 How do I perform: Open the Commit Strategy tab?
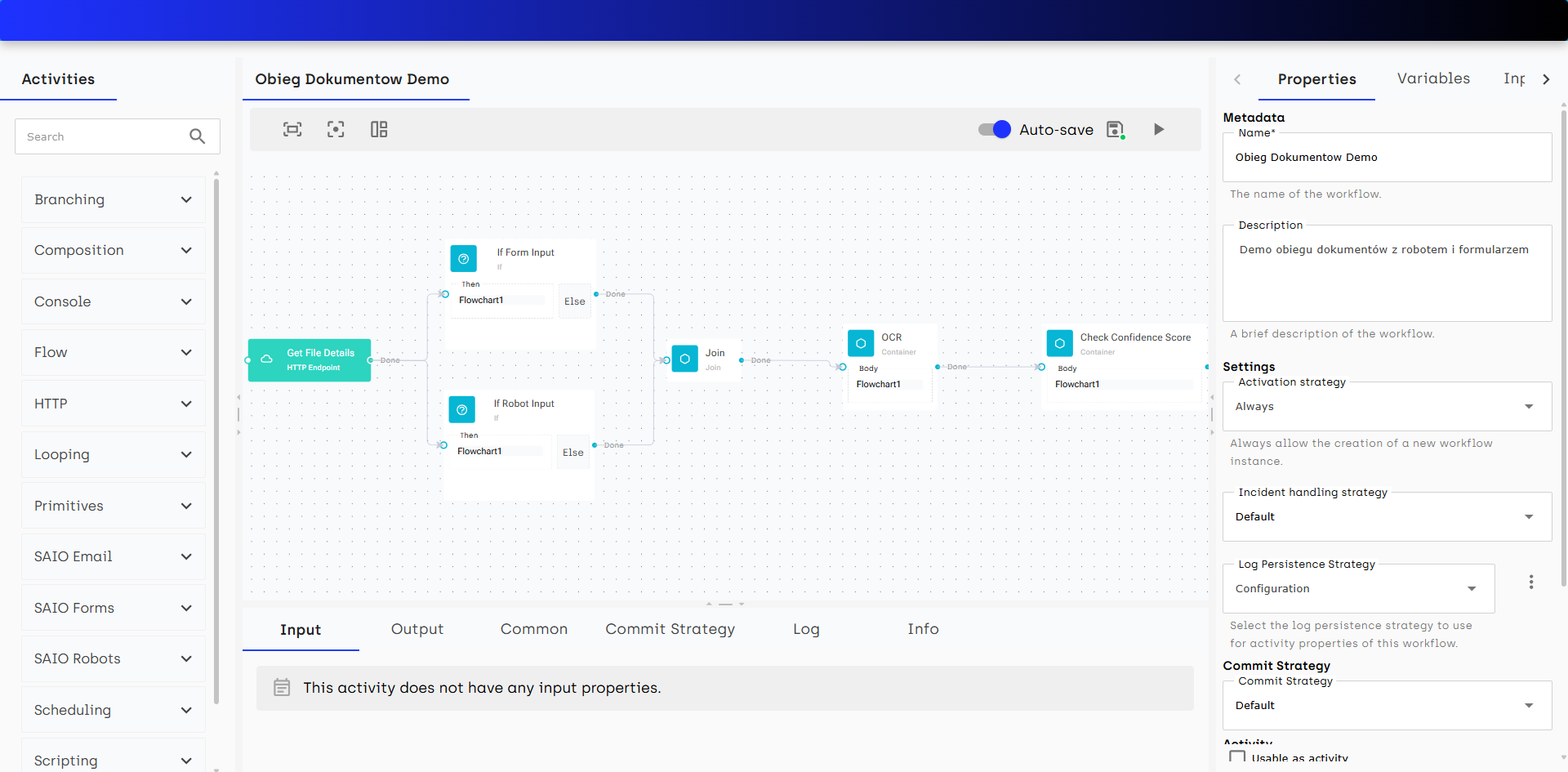tap(670, 629)
